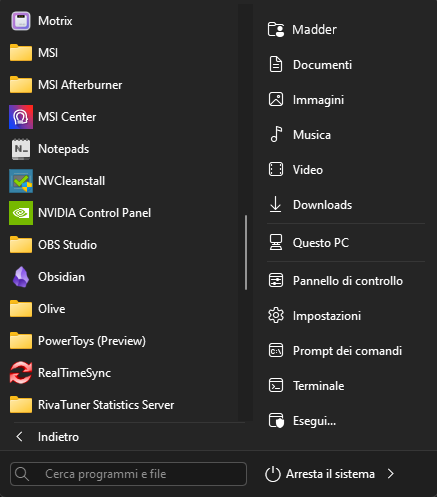Click the RivaTuner Statistics Server folder icon

click(x=21, y=405)
